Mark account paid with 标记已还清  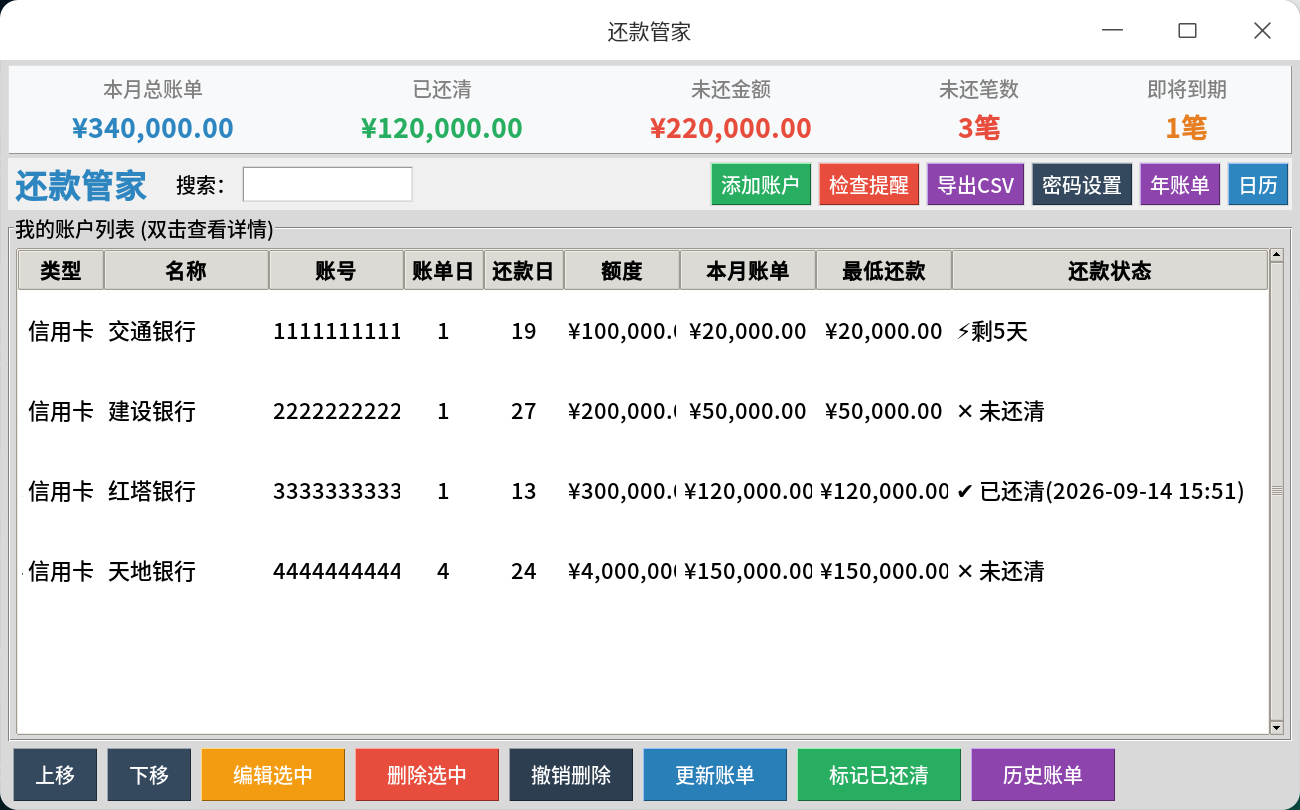[879, 775]
